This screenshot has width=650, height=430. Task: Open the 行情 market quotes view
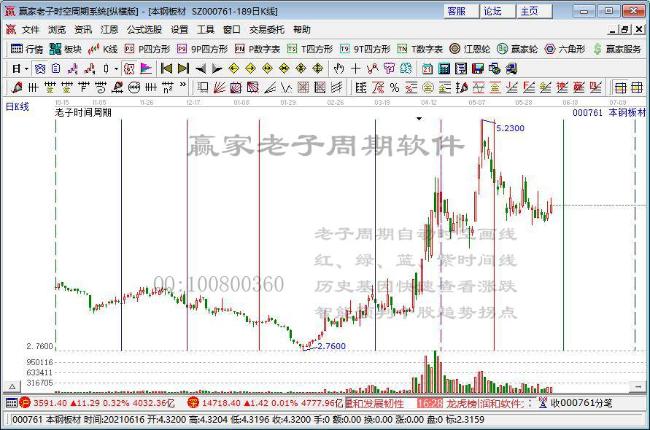27,49
